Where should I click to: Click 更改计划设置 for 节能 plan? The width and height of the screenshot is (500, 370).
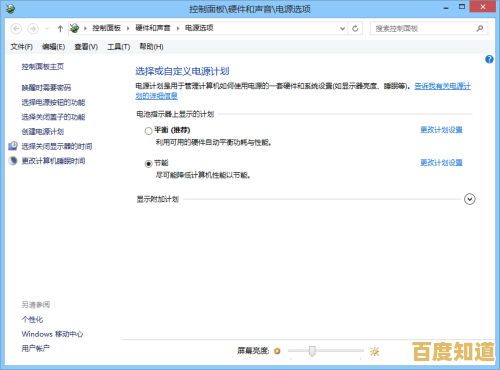[441, 163]
